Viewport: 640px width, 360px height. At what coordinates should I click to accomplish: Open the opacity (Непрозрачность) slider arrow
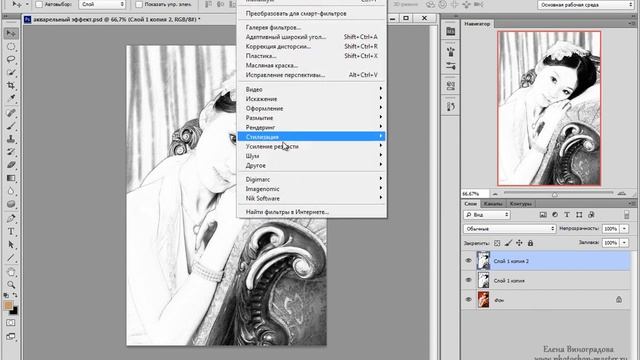click(624, 229)
